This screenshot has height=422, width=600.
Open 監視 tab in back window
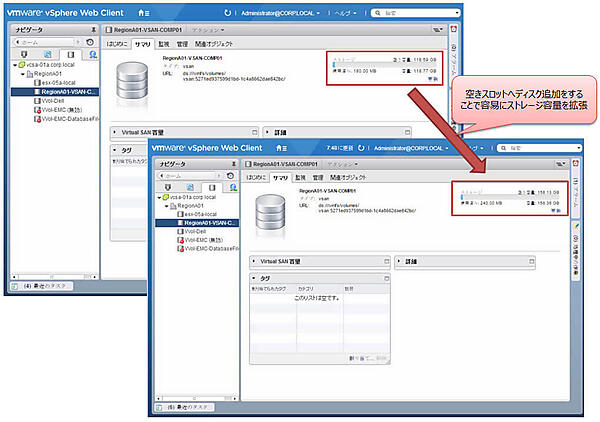pyautogui.click(x=163, y=44)
